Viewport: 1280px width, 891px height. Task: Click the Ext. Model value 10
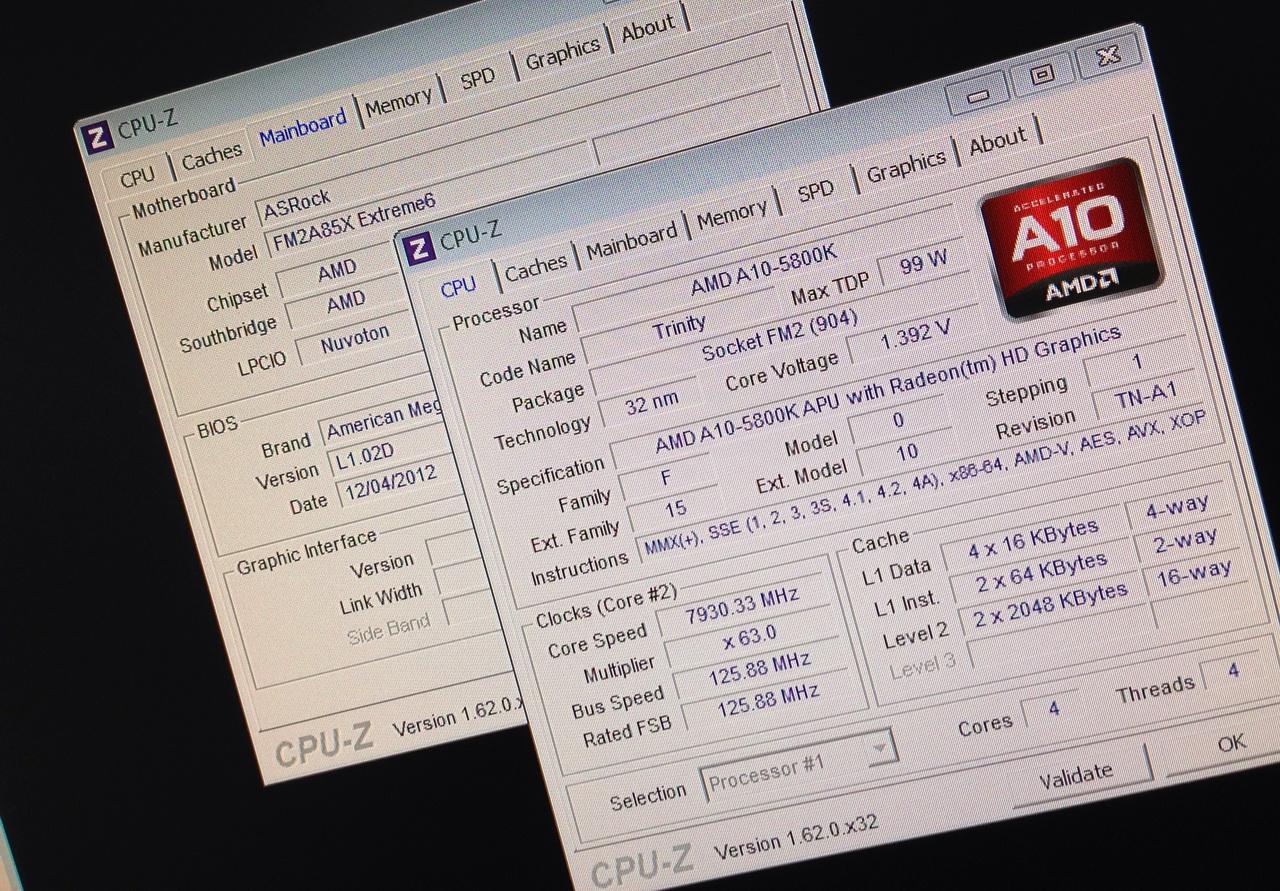coord(906,454)
